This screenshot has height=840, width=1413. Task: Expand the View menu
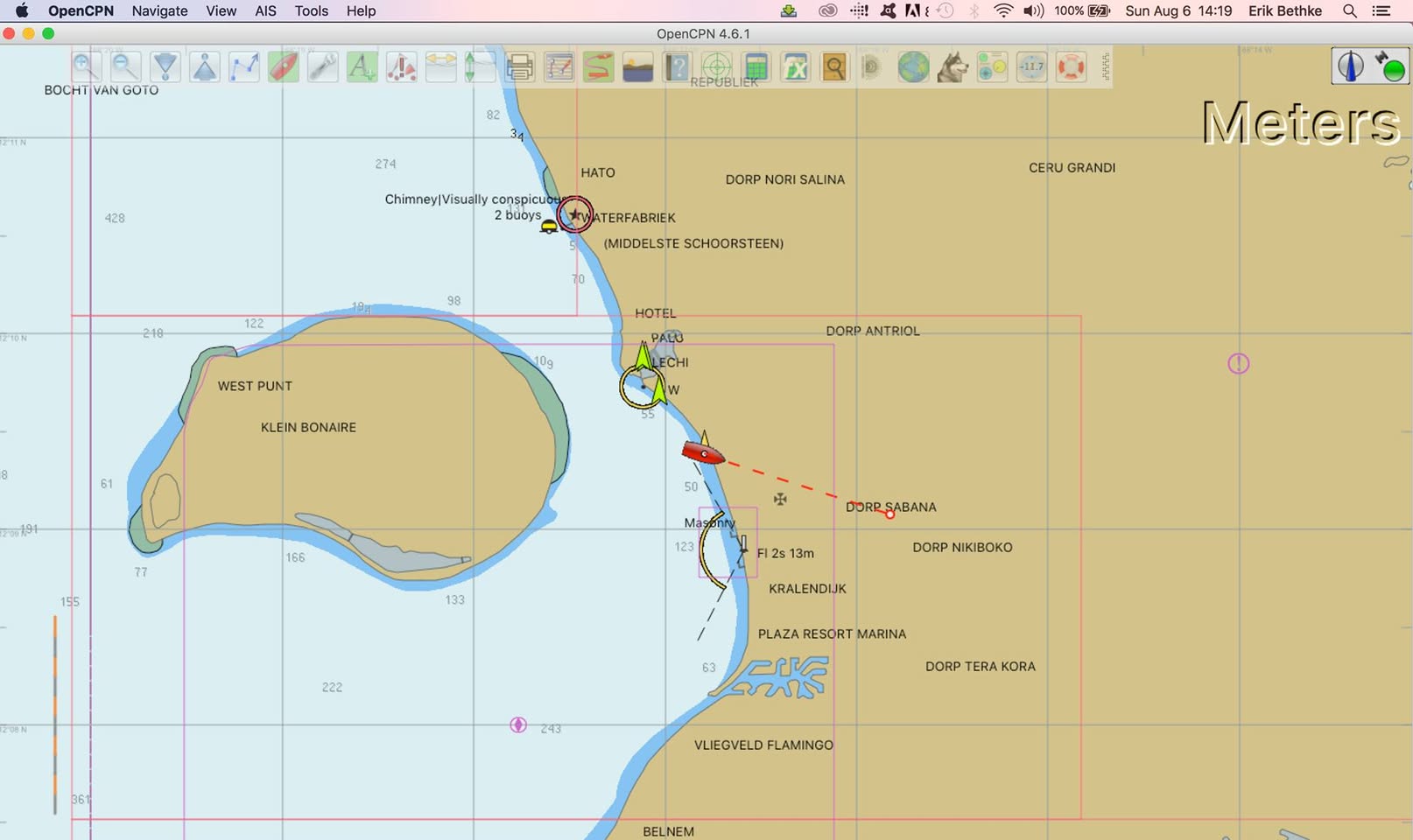pos(221,11)
